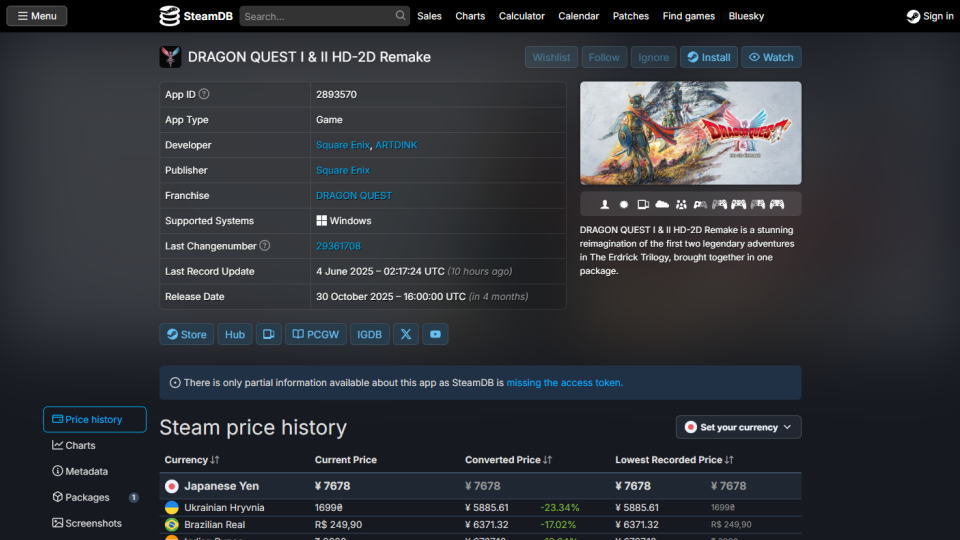This screenshot has height=540, width=960.
Task: Click the Steam client screen icon button
Action: click(268, 334)
